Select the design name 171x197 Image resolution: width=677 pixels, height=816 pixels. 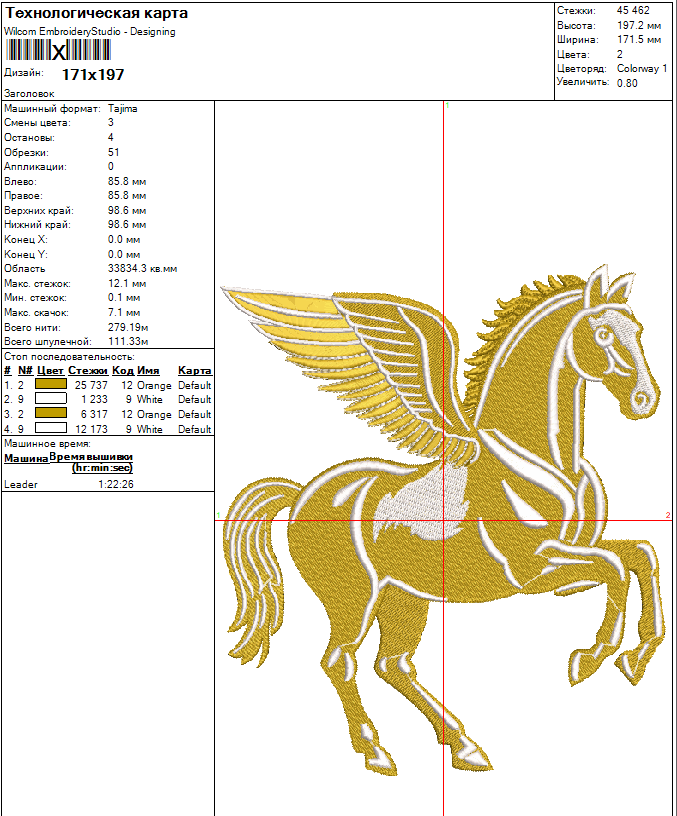93,75
